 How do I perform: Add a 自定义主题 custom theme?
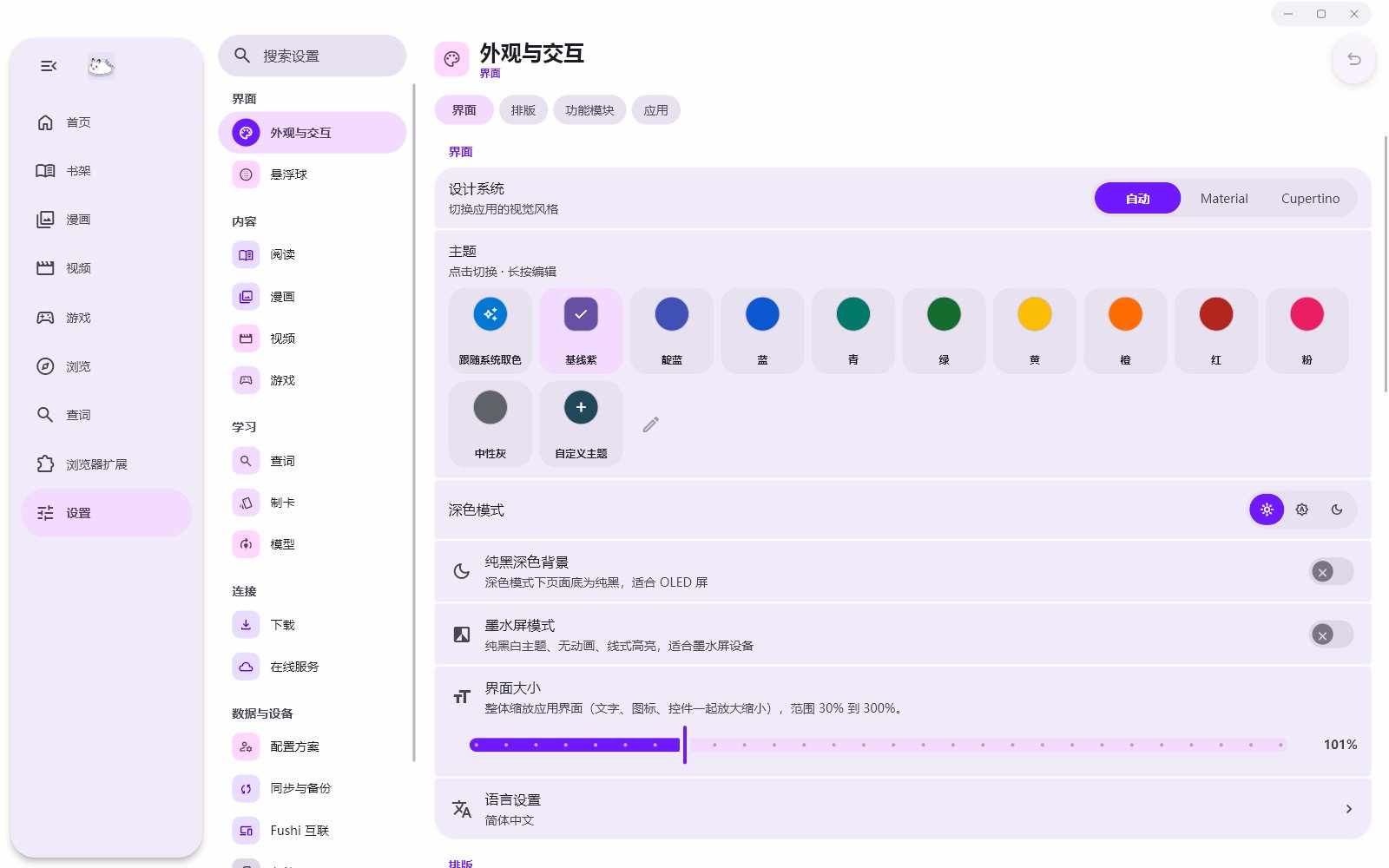(x=581, y=424)
